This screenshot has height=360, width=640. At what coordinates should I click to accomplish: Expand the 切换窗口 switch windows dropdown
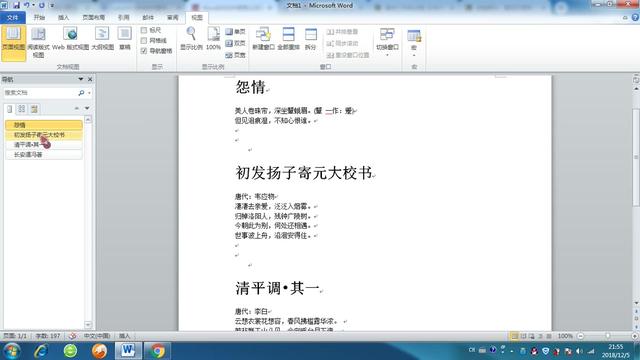[x=387, y=42]
